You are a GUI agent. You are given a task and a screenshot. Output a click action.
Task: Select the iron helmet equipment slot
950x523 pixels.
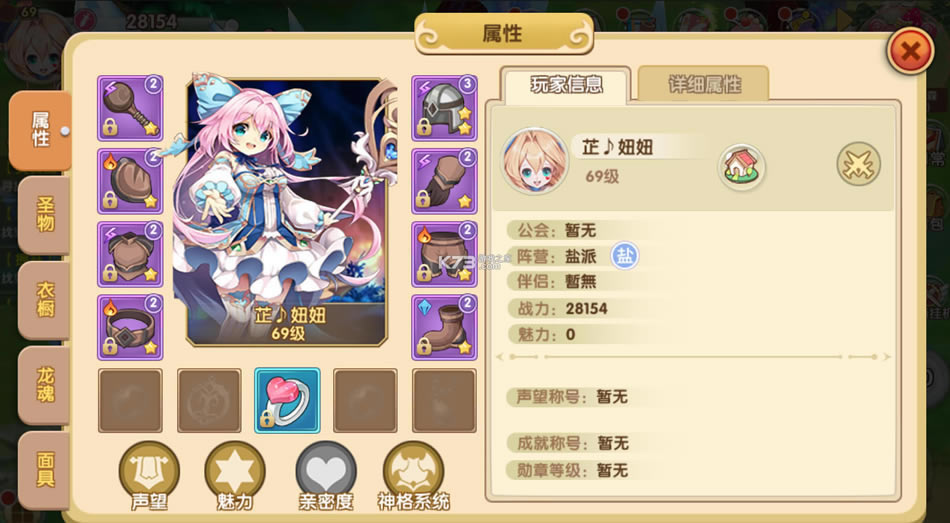[444, 108]
